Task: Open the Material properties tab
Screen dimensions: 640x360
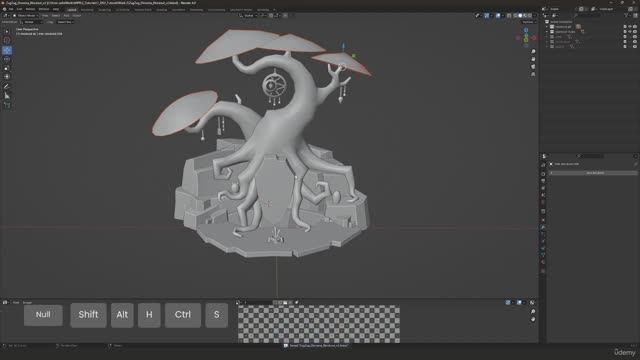Action: pos(543,262)
